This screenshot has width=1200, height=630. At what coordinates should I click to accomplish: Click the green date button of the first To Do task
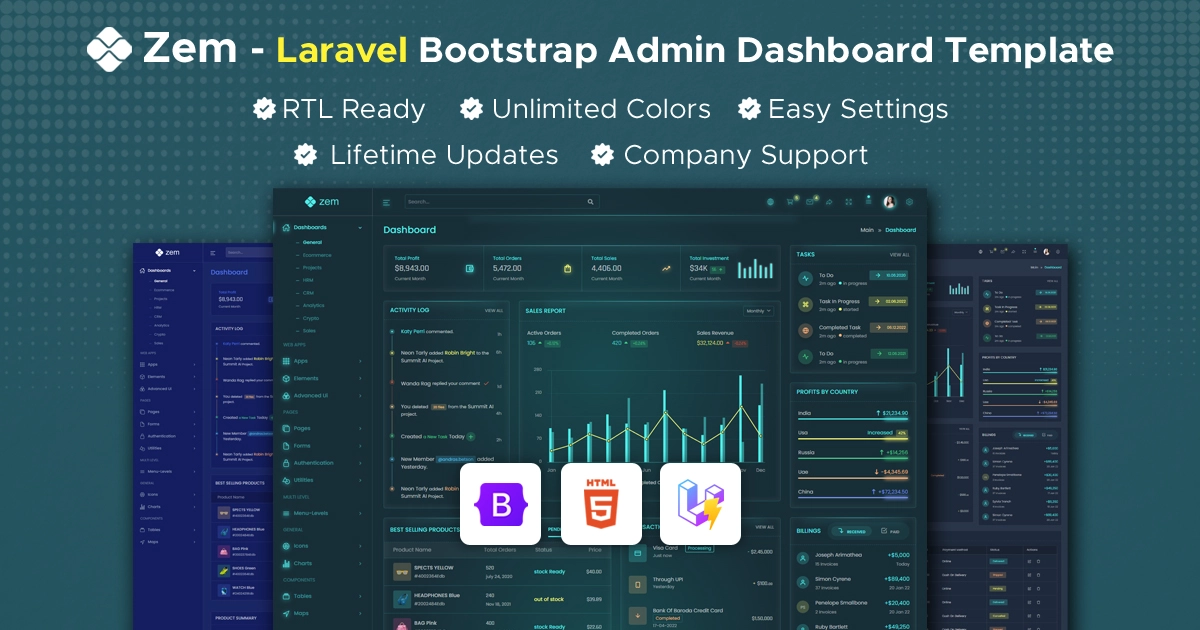coord(888,274)
